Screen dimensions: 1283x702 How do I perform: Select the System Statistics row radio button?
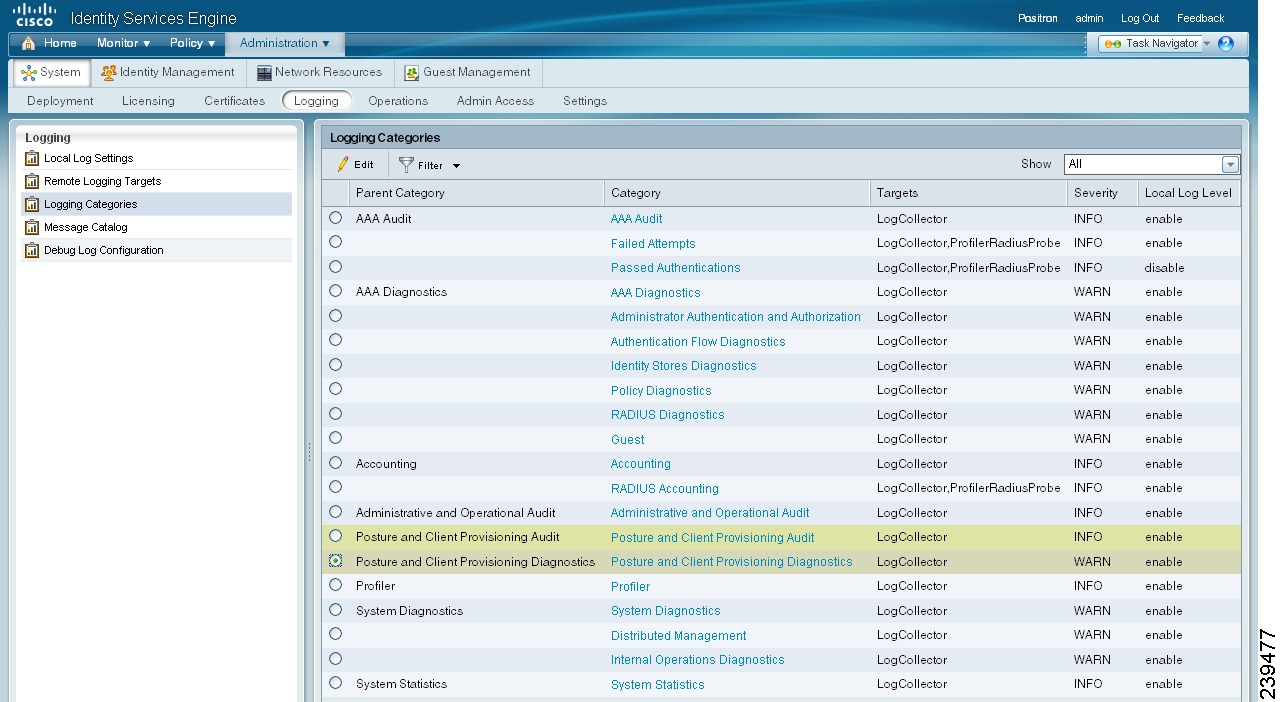coord(335,683)
